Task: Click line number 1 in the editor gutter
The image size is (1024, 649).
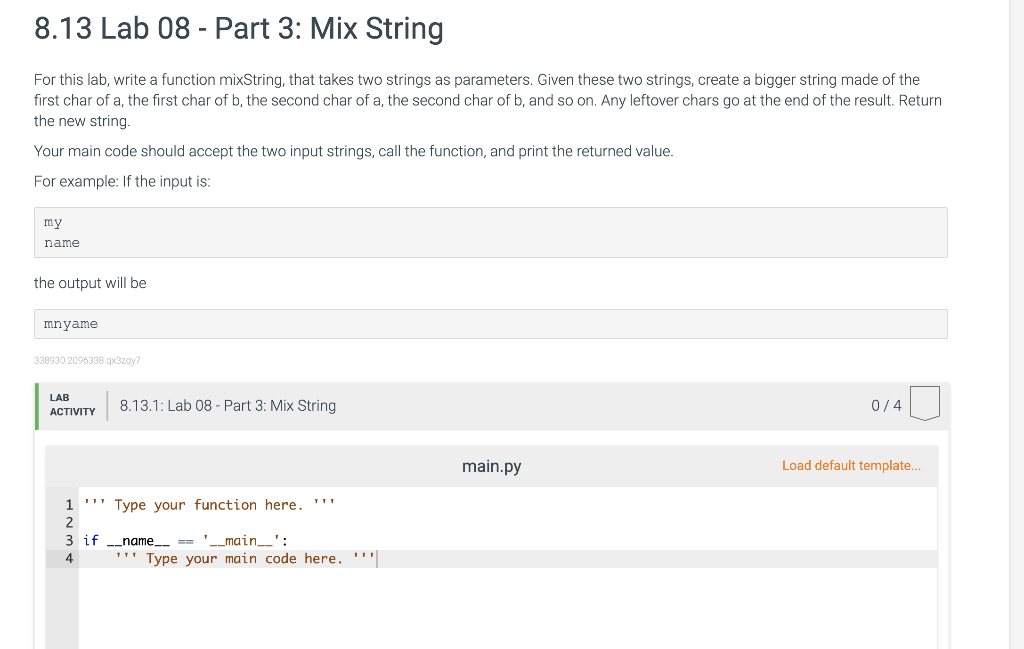Action: click(x=69, y=505)
